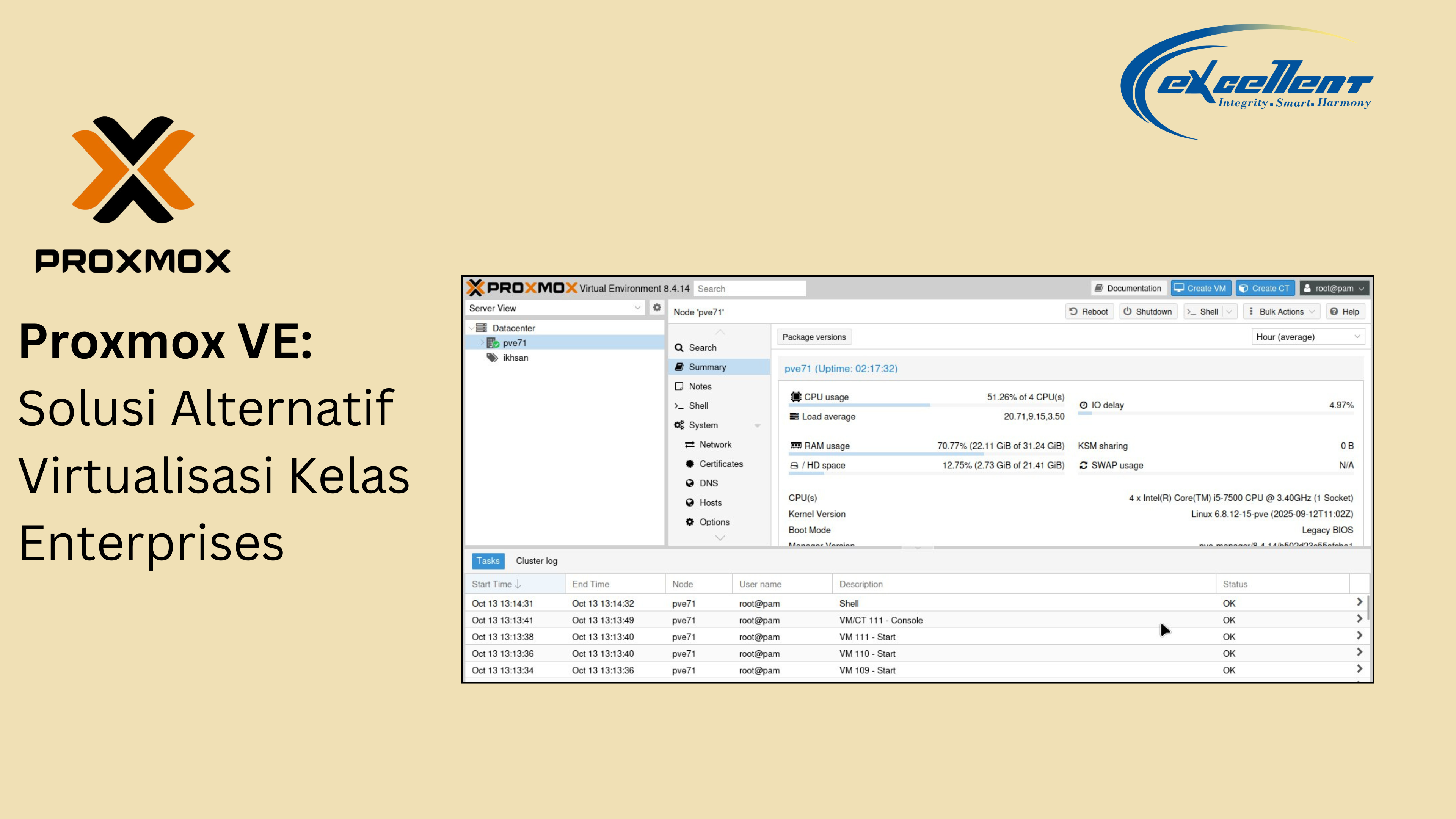Viewport: 1456px width, 819px height.
Task: Click the Package versions button
Action: pos(814,337)
